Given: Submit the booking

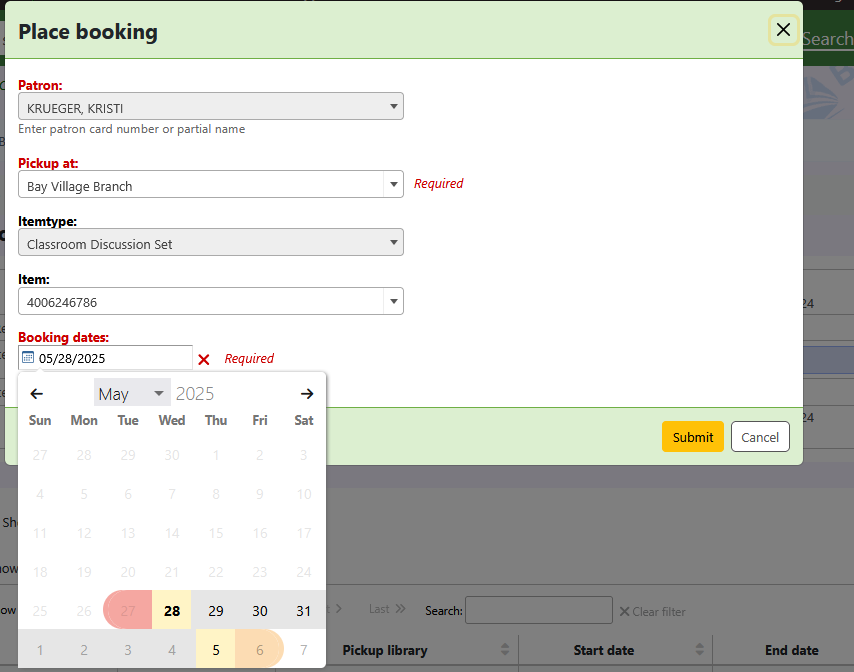Looking at the screenshot, I should click(692, 437).
